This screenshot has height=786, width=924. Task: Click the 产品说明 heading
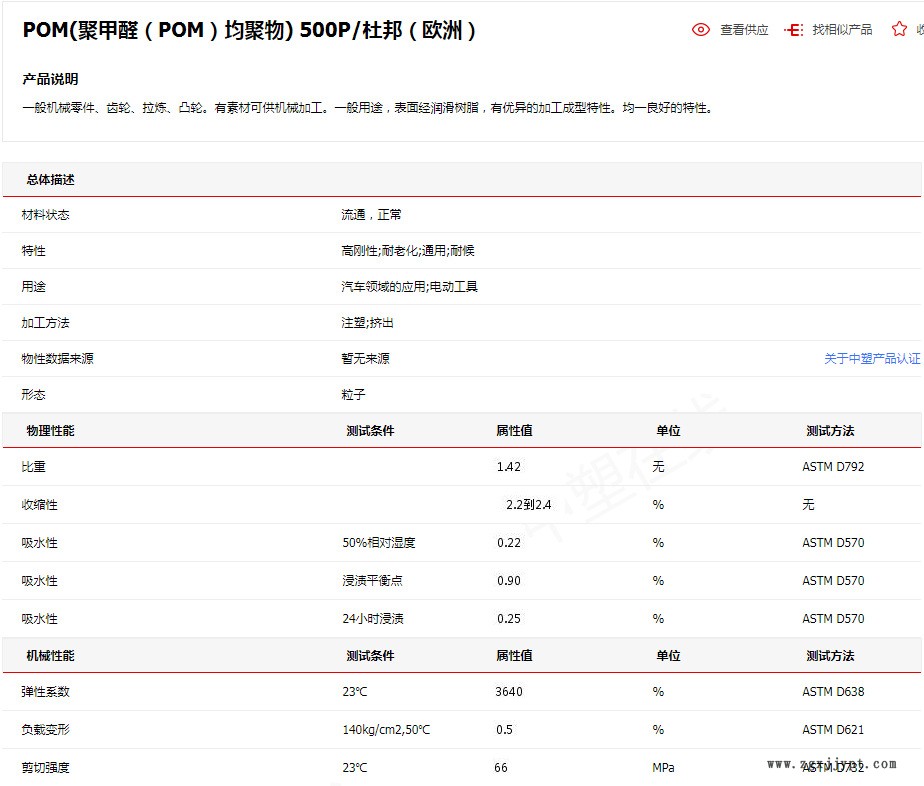tap(51, 79)
